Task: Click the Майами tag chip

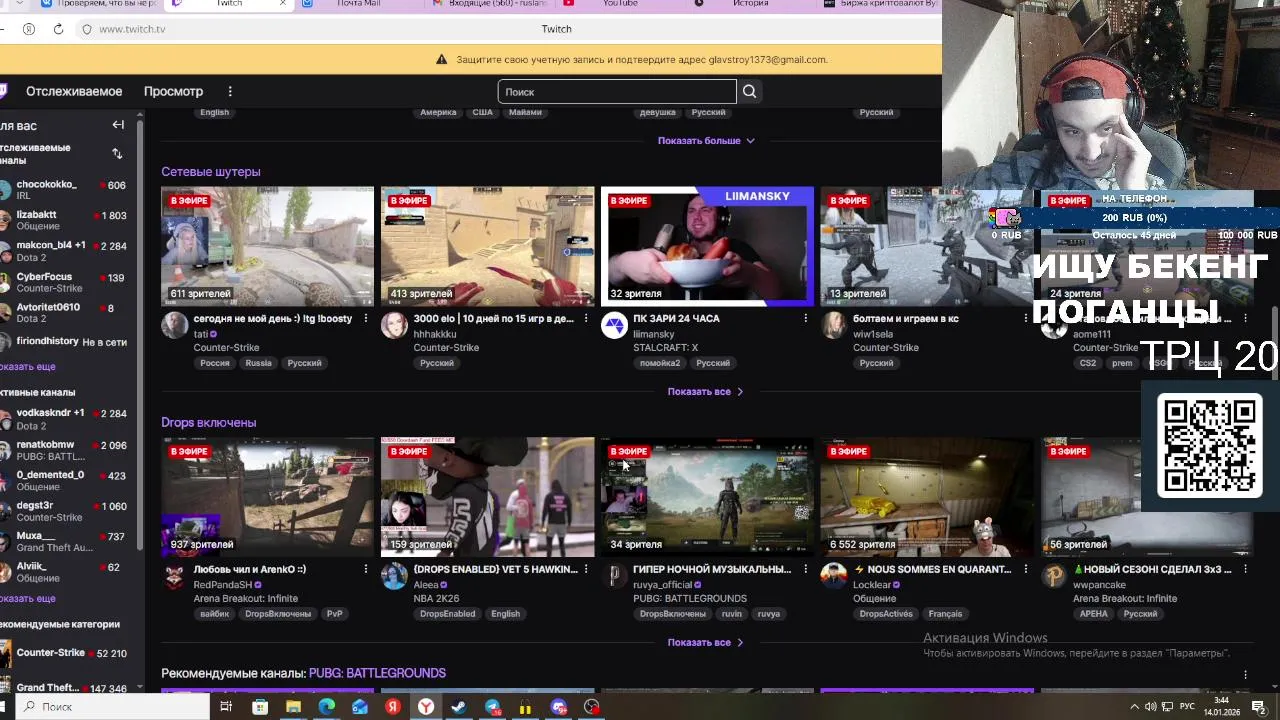Action: [x=525, y=112]
